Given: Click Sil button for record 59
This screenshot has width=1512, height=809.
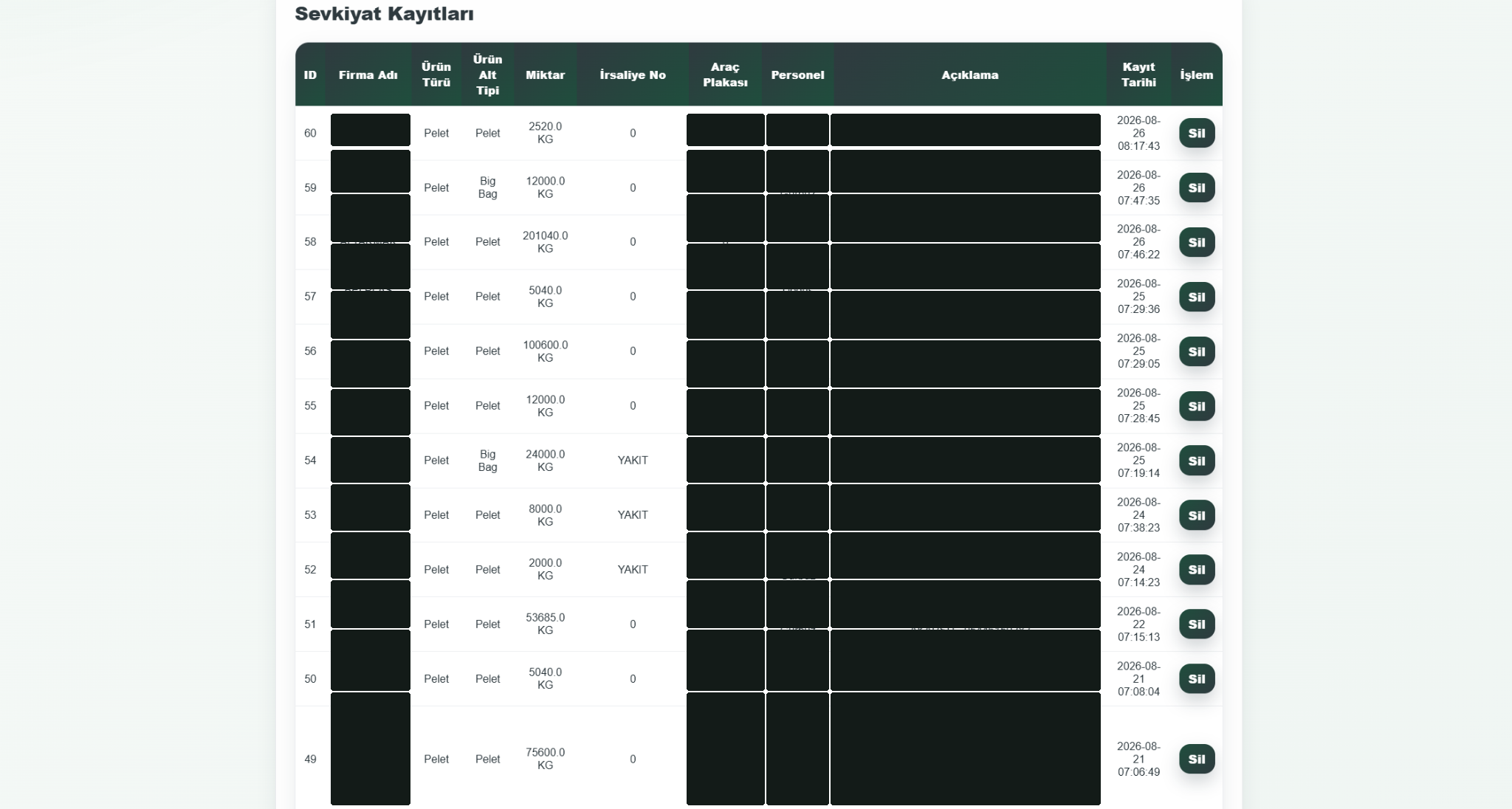Looking at the screenshot, I should [1197, 187].
